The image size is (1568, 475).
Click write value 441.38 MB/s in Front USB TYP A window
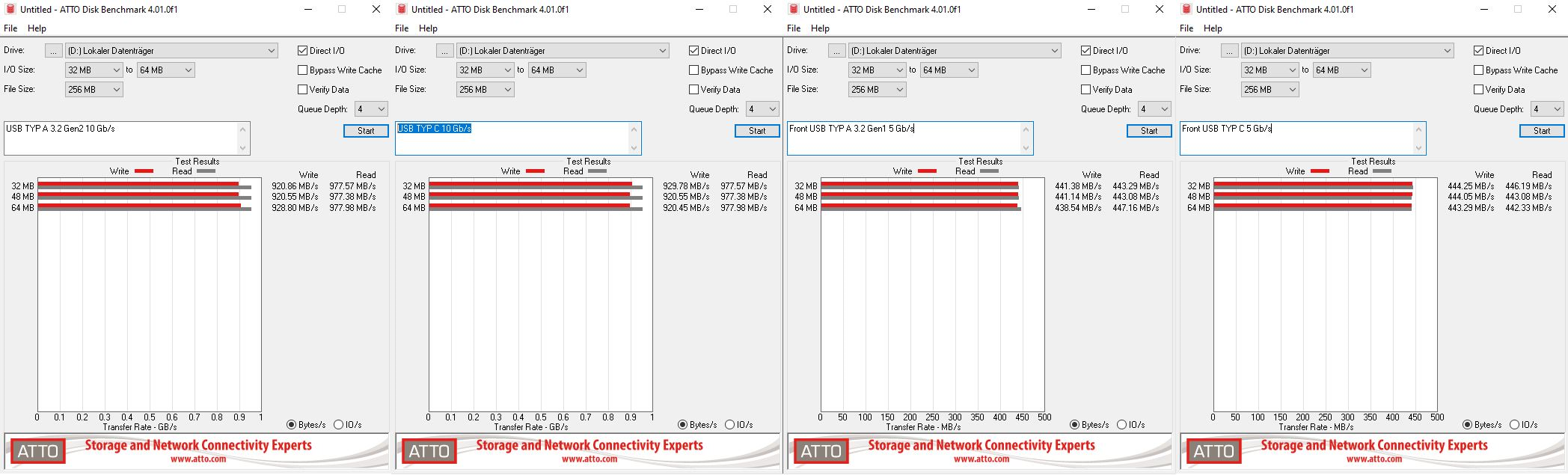(x=1078, y=186)
